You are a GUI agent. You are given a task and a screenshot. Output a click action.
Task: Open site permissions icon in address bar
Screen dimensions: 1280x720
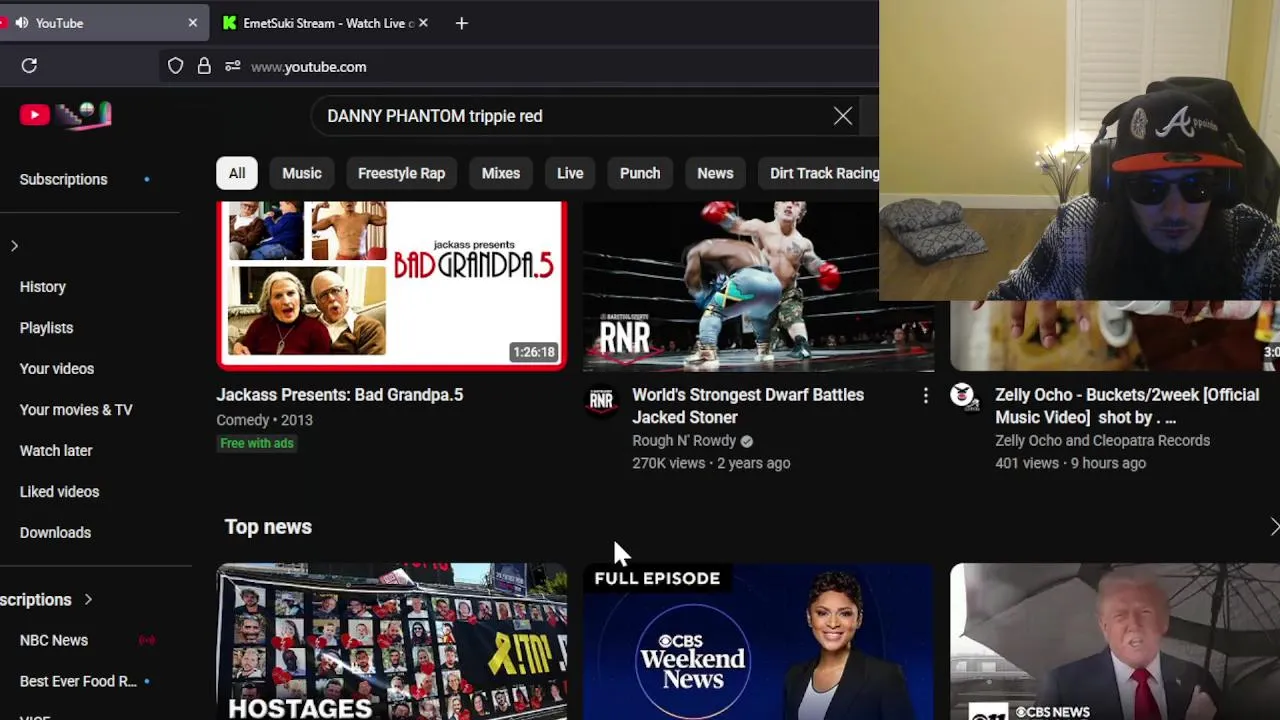point(232,66)
